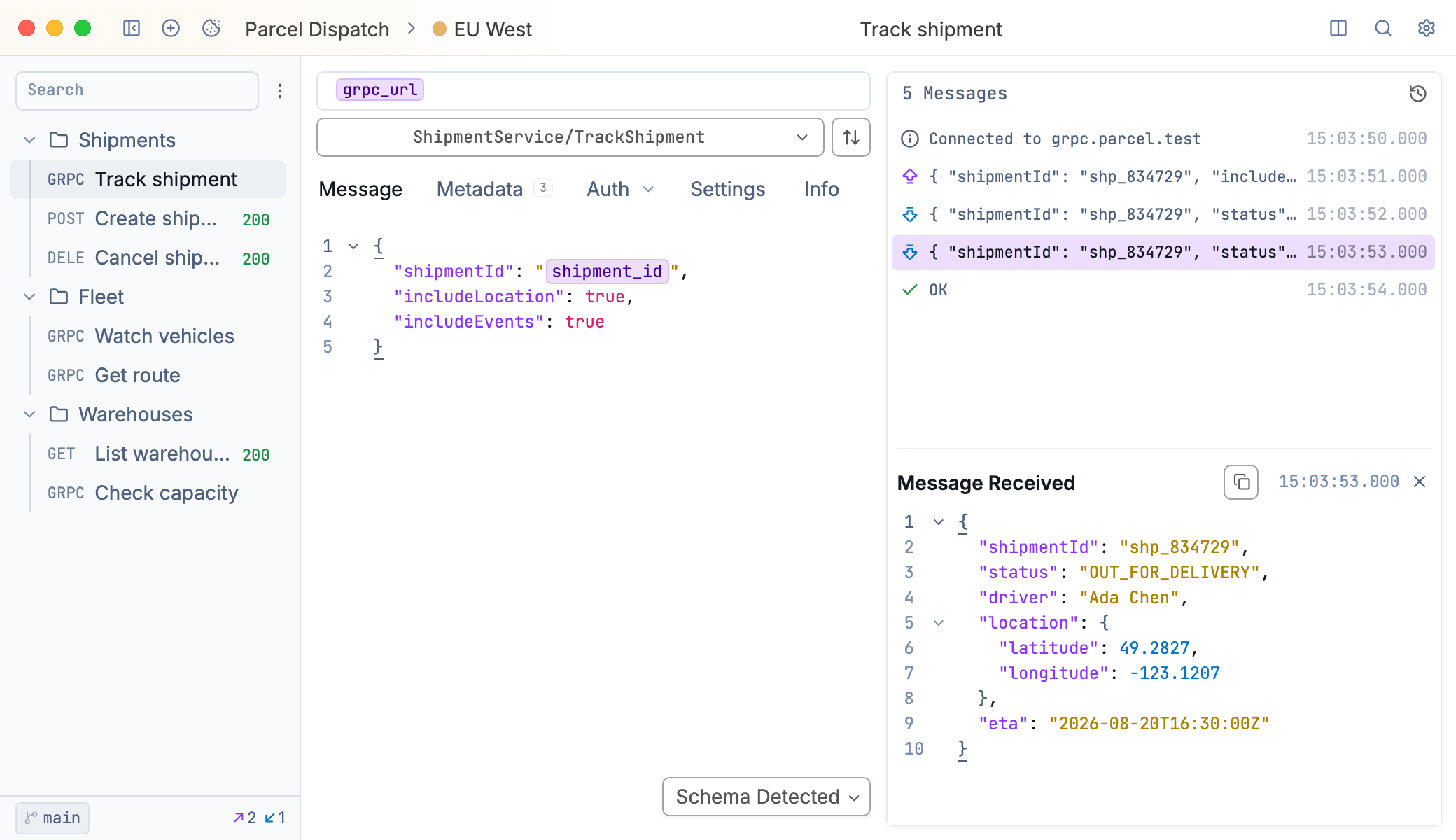1456x840 pixels.
Task: Copy the received message
Action: [1241, 482]
